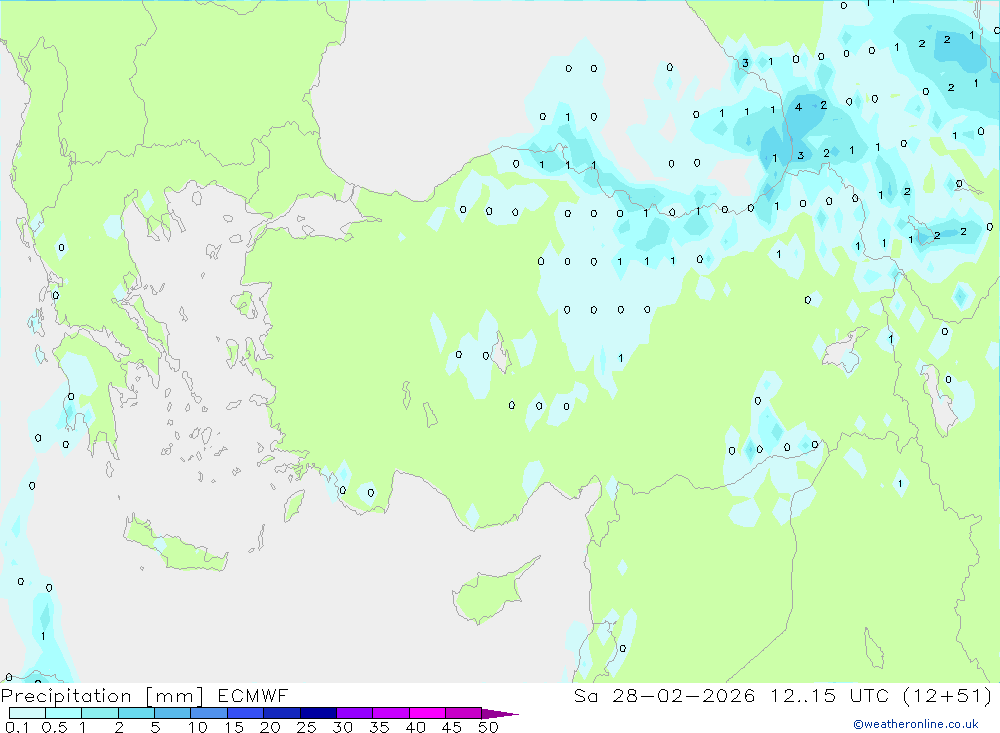Pick the 1–2 mm legend color box

100,713
